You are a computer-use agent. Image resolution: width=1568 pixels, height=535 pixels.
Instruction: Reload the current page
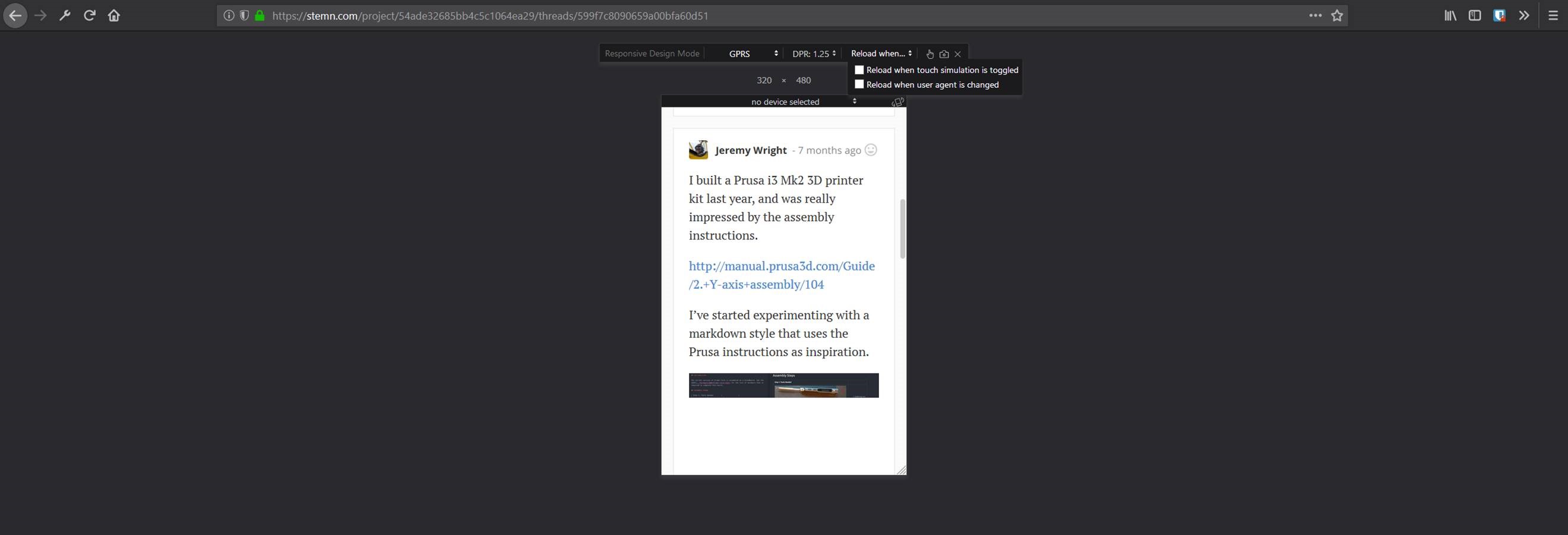[89, 15]
